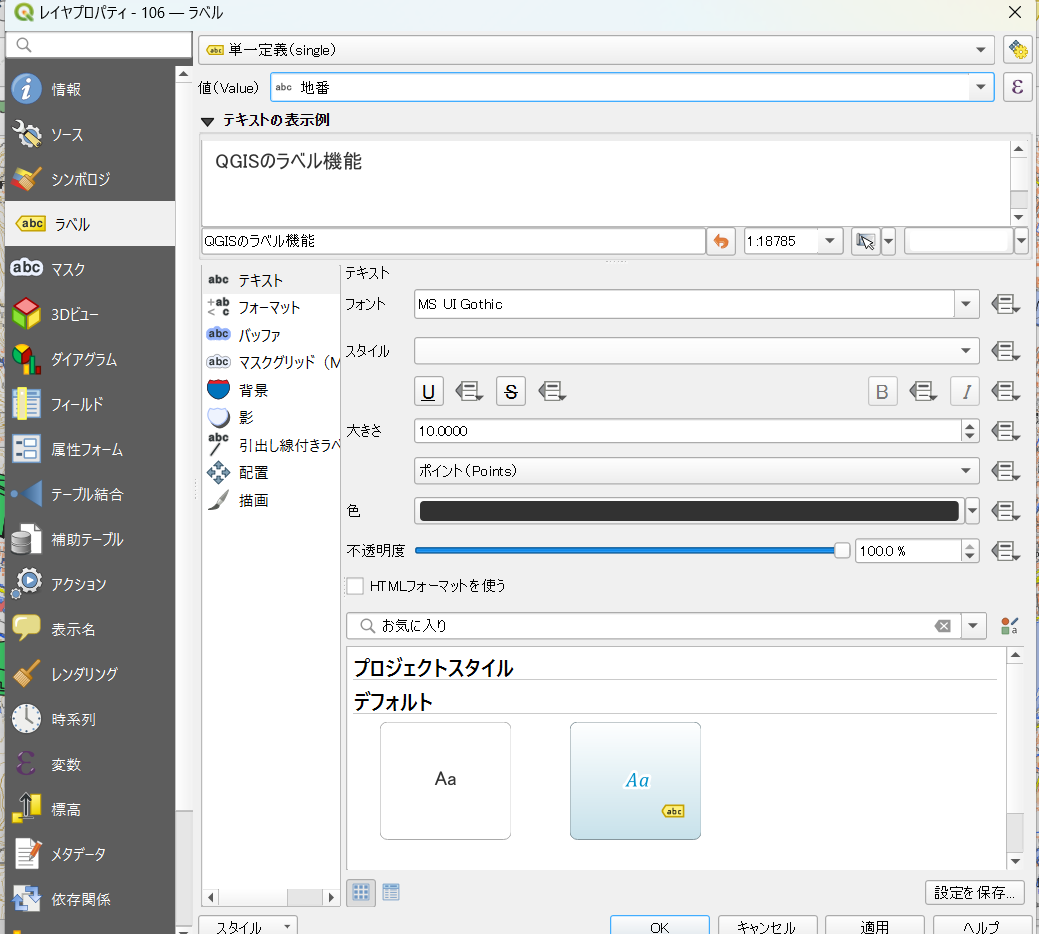Click the black text color swatch

689,511
